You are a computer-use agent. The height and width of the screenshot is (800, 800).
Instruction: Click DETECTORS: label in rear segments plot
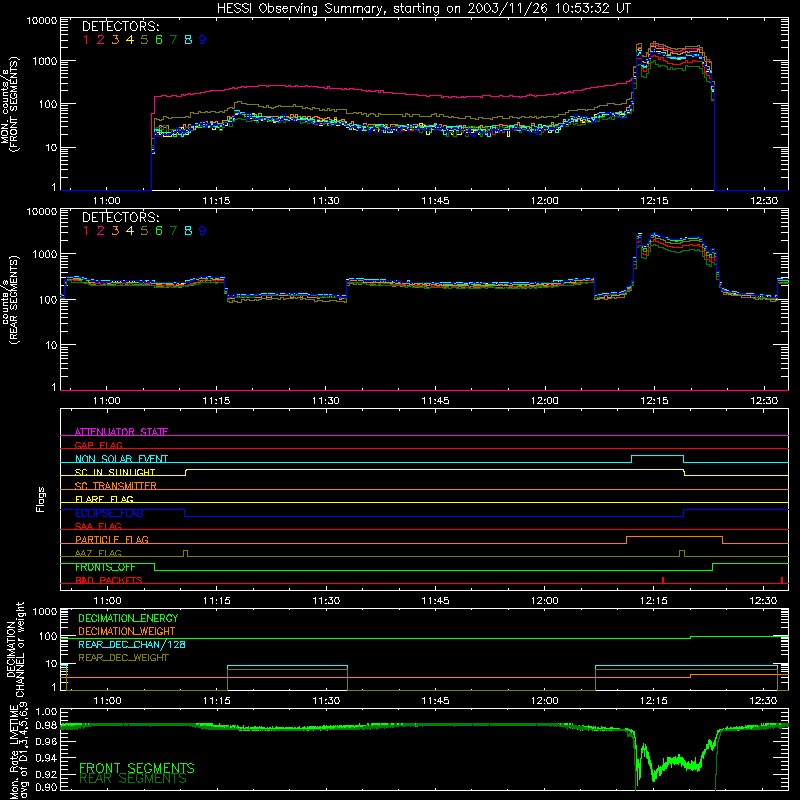pyautogui.click(x=120, y=217)
